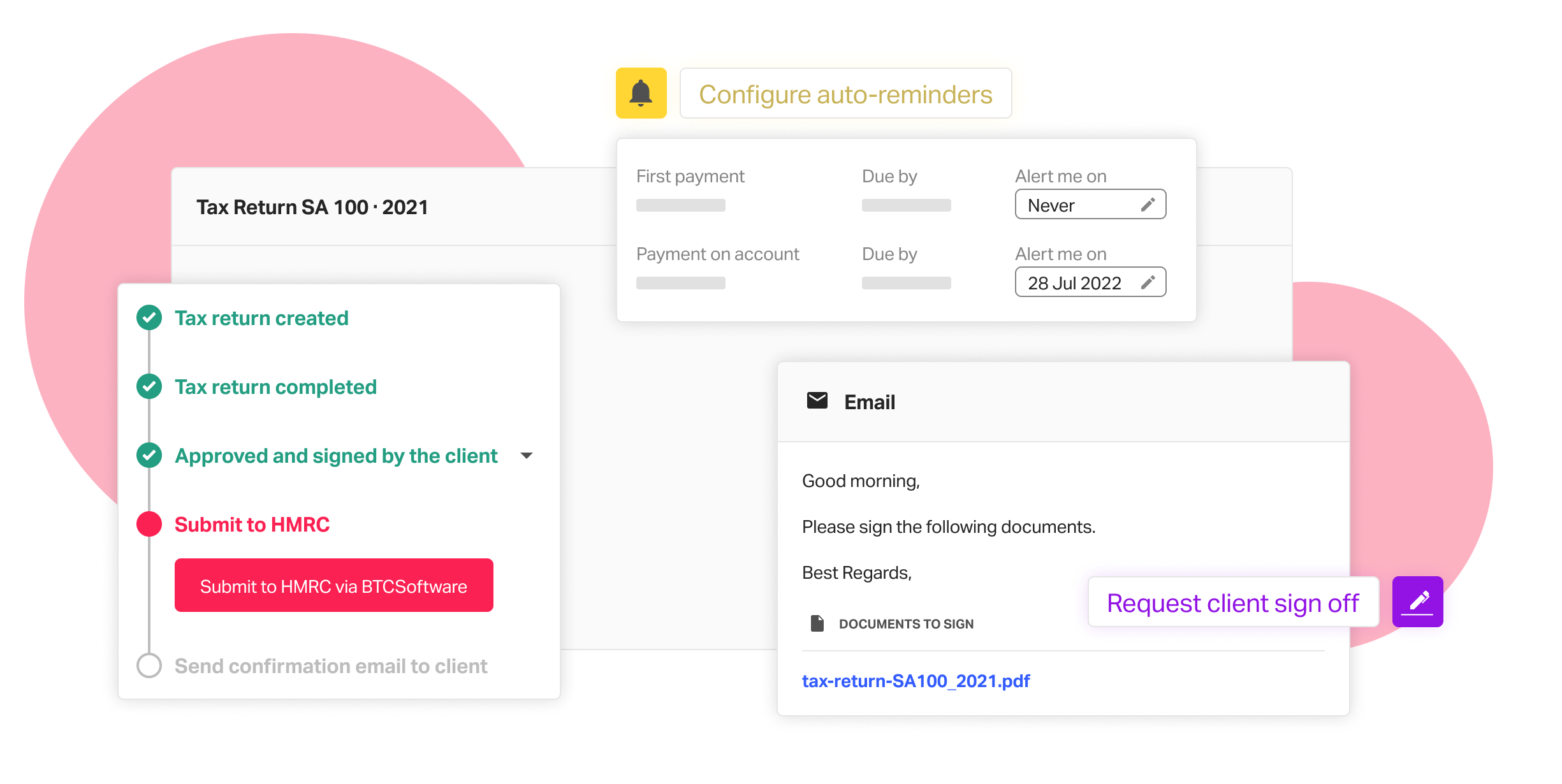Select the Send confirmation email to client step

click(331, 666)
